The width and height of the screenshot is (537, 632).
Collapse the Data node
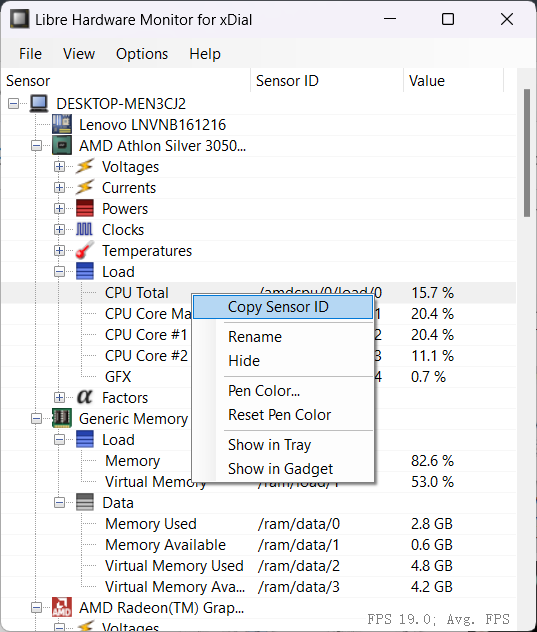59,502
